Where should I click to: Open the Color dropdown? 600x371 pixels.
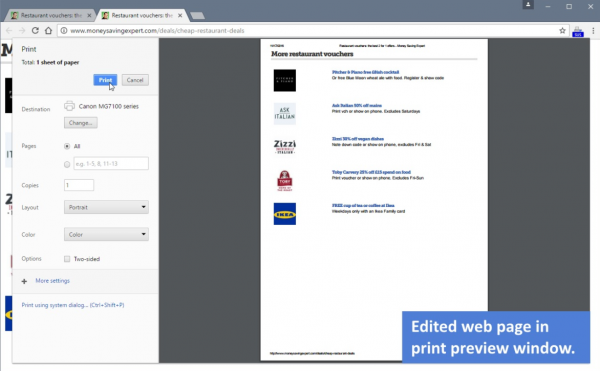tap(106, 234)
